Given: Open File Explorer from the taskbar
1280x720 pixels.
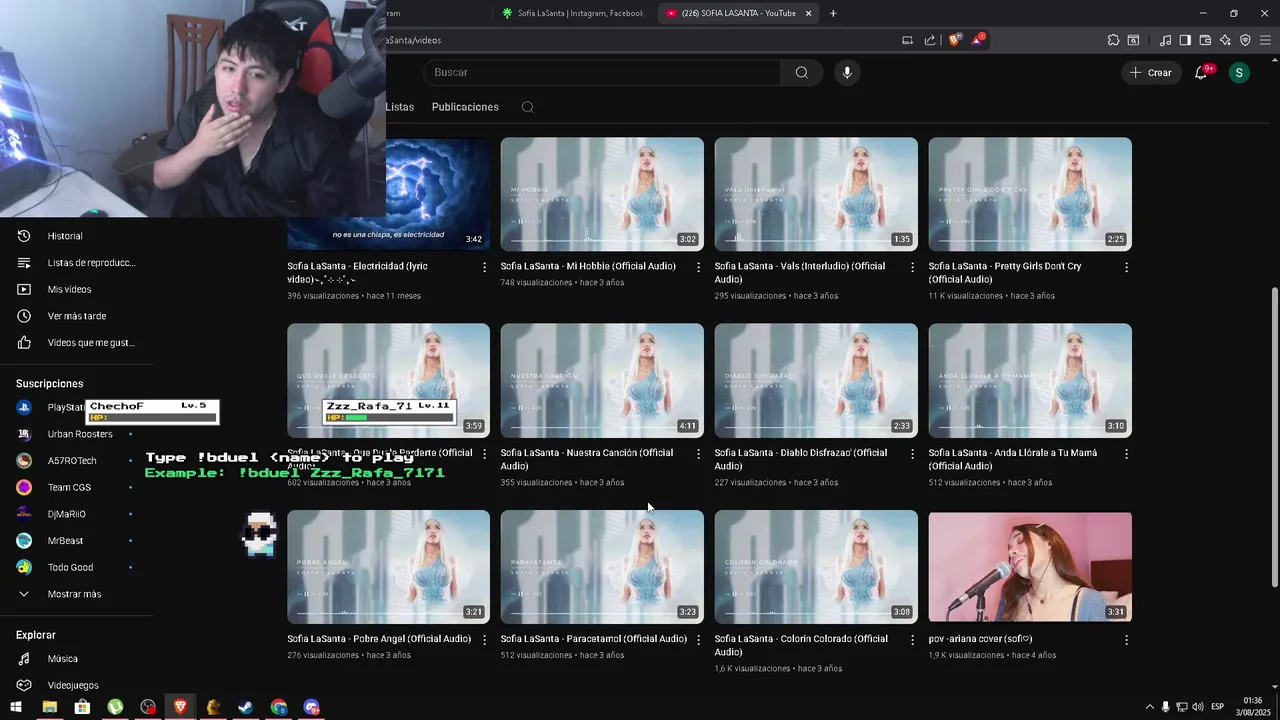Looking at the screenshot, I should [49, 707].
